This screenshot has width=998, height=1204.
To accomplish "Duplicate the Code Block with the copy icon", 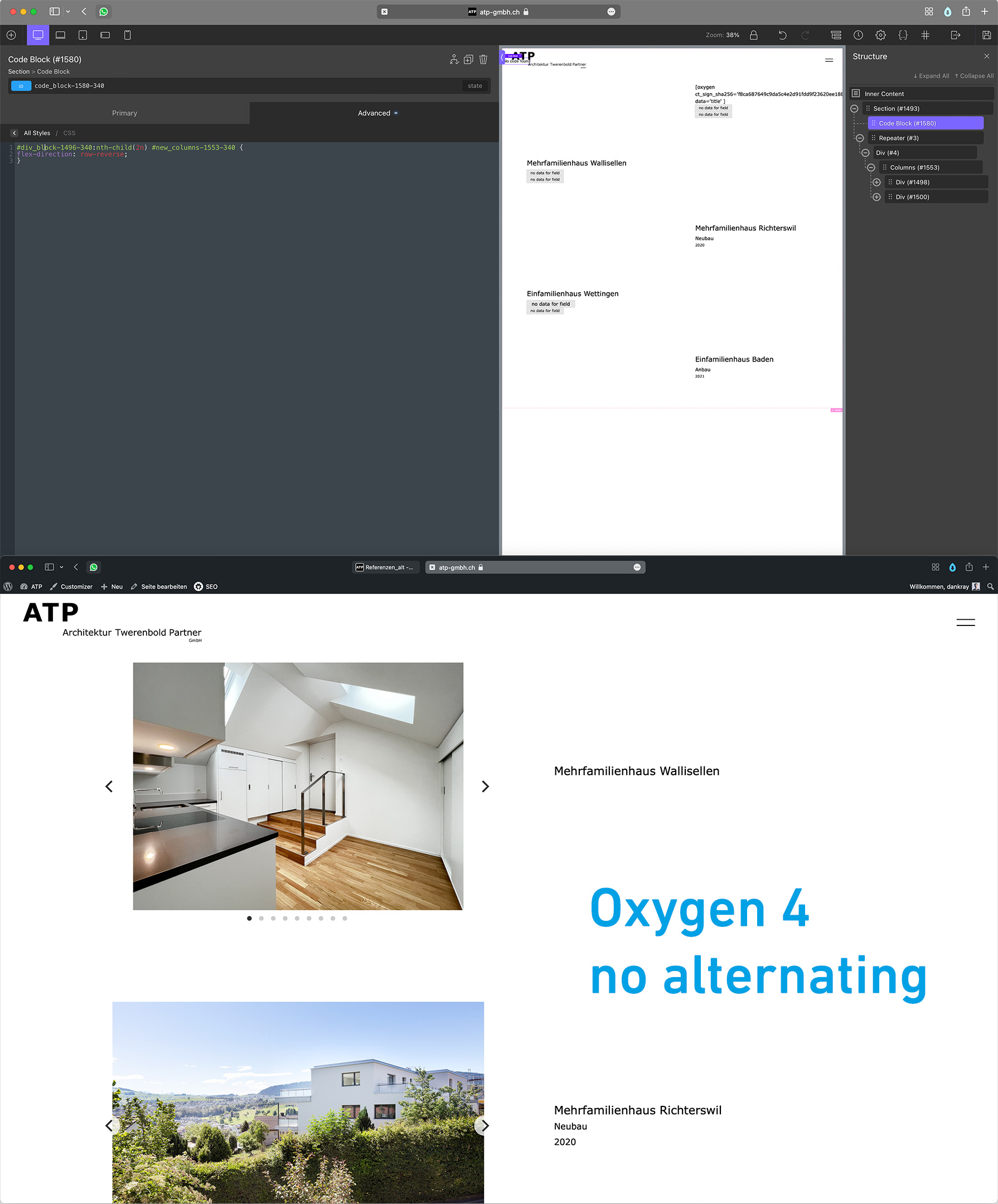I will (468, 59).
